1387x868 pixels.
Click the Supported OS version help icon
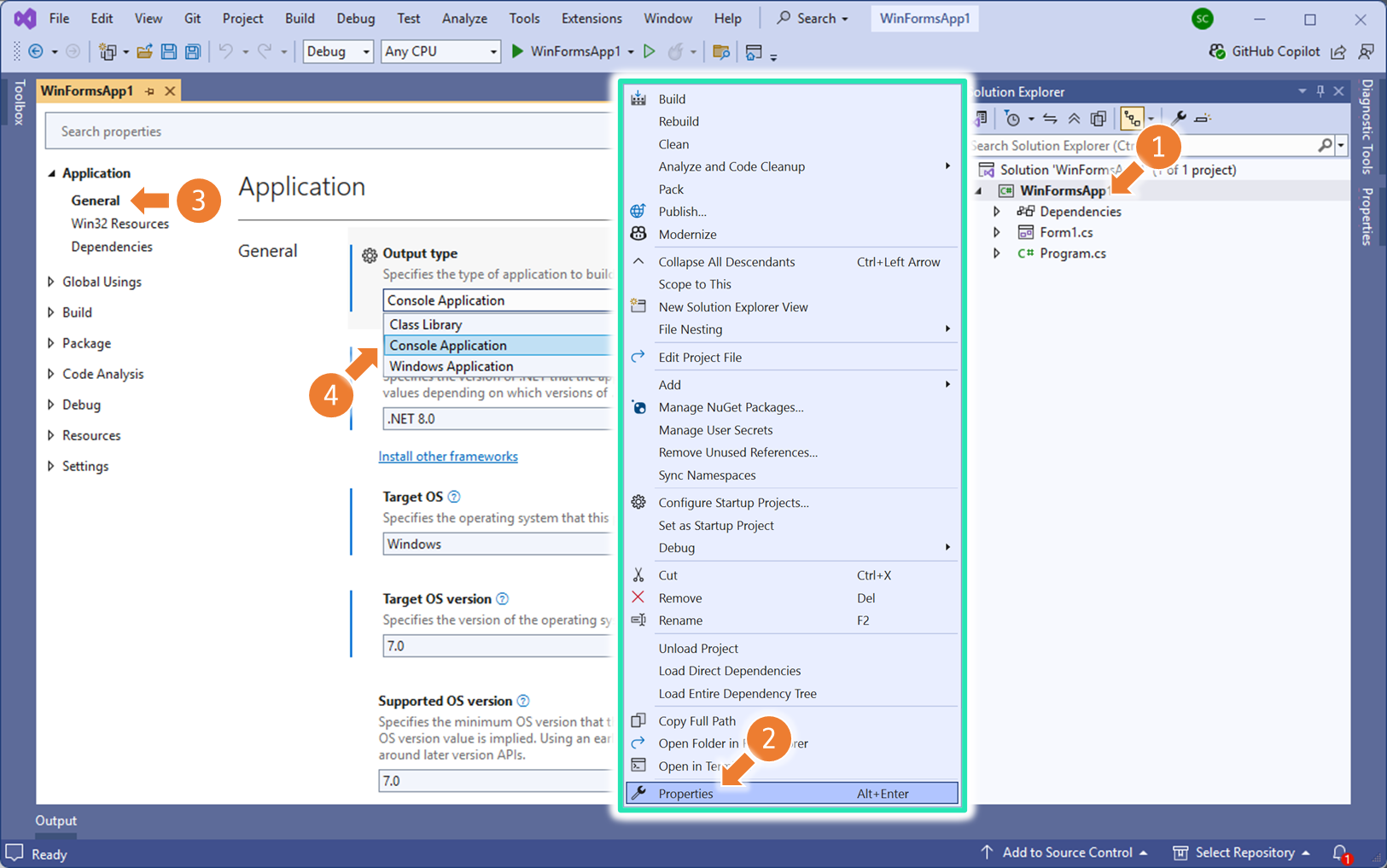coord(523,701)
